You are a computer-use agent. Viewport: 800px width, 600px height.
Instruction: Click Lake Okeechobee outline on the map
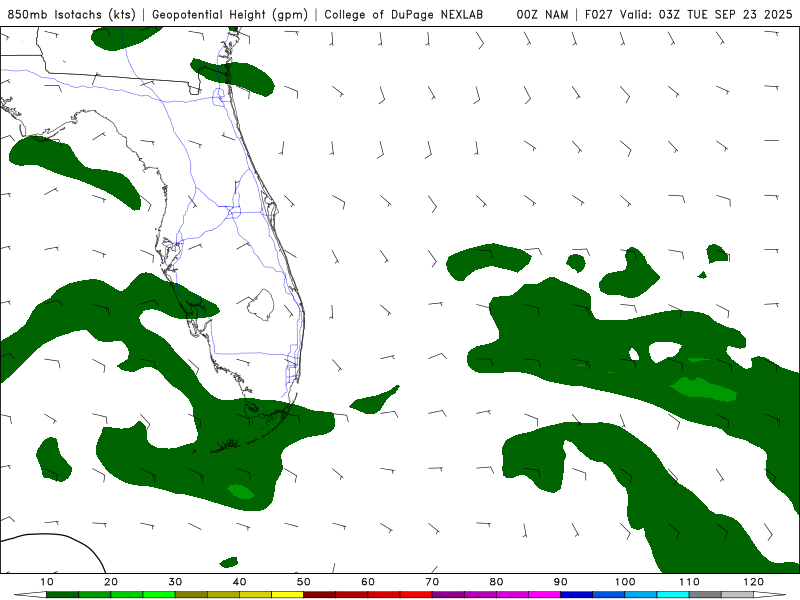(261, 305)
